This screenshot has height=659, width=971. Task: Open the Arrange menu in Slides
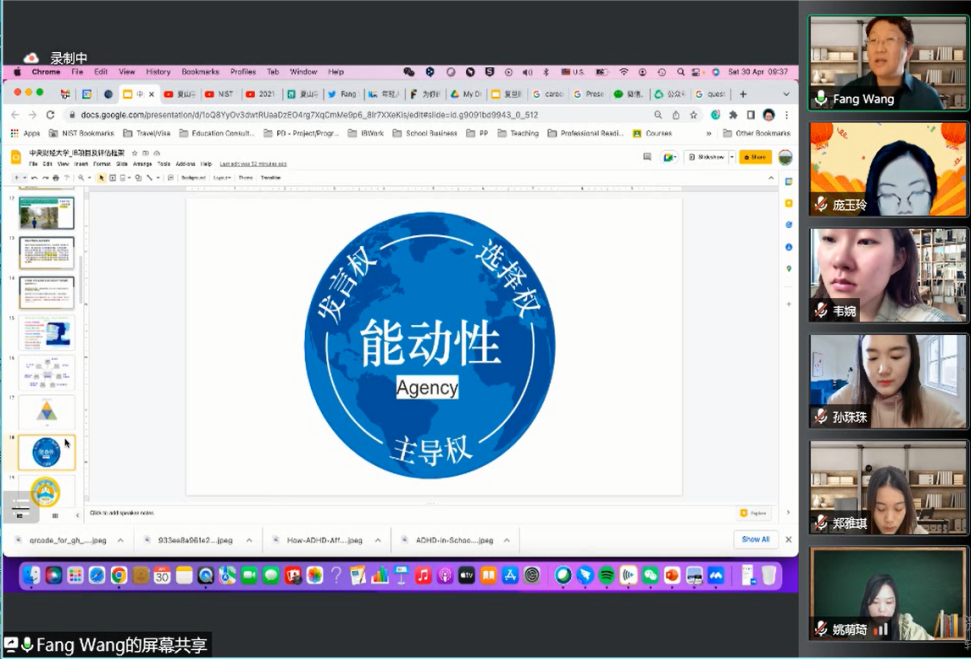click(x=142, y=163)
